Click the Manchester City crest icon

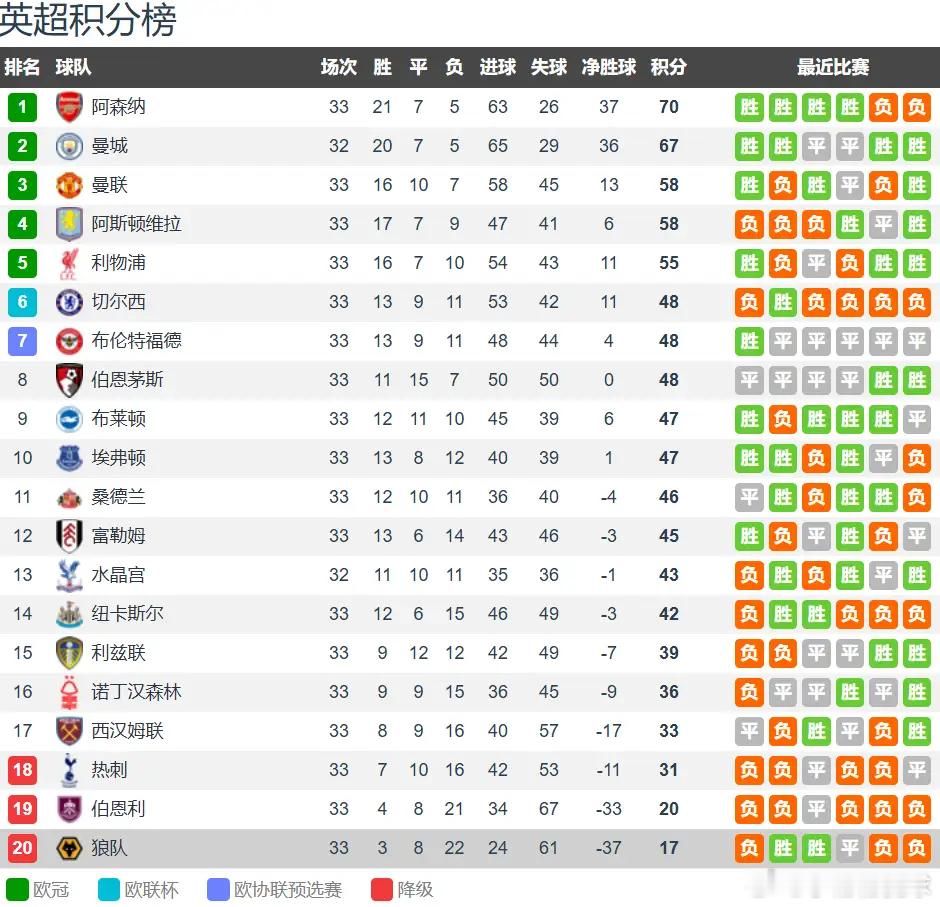click(69, 146)
